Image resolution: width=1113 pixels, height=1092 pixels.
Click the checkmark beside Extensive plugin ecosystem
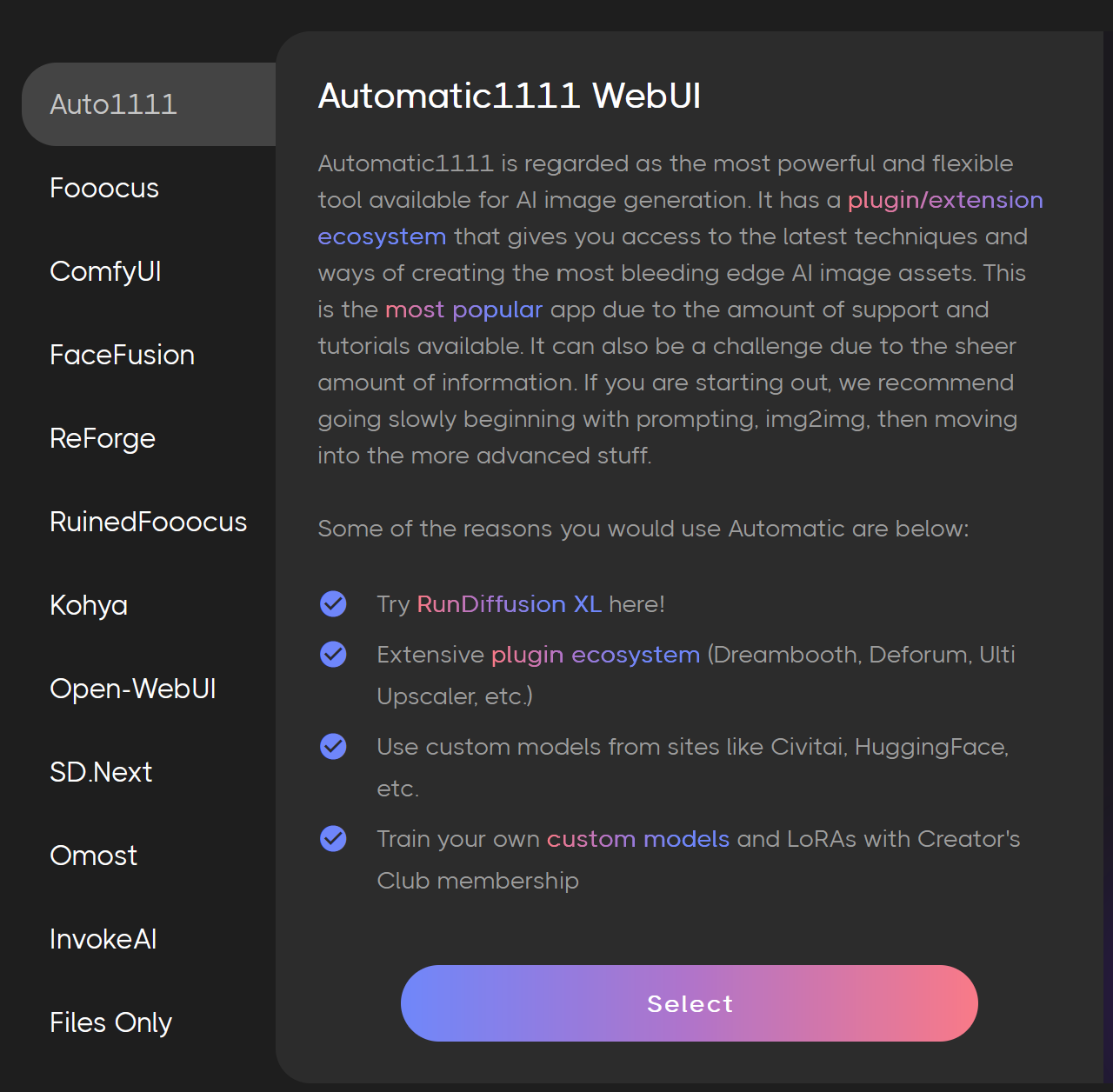[x=333, y=654]
